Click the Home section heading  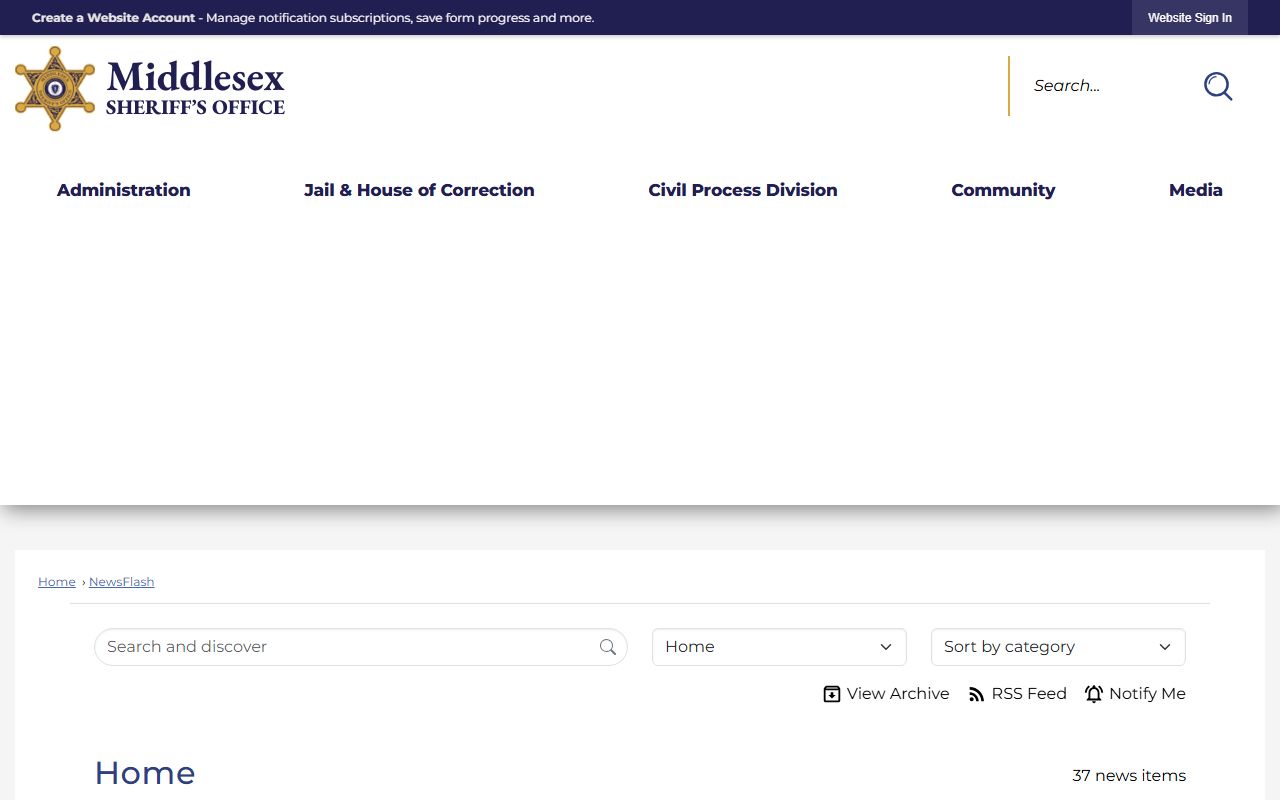tap(145, 773)
